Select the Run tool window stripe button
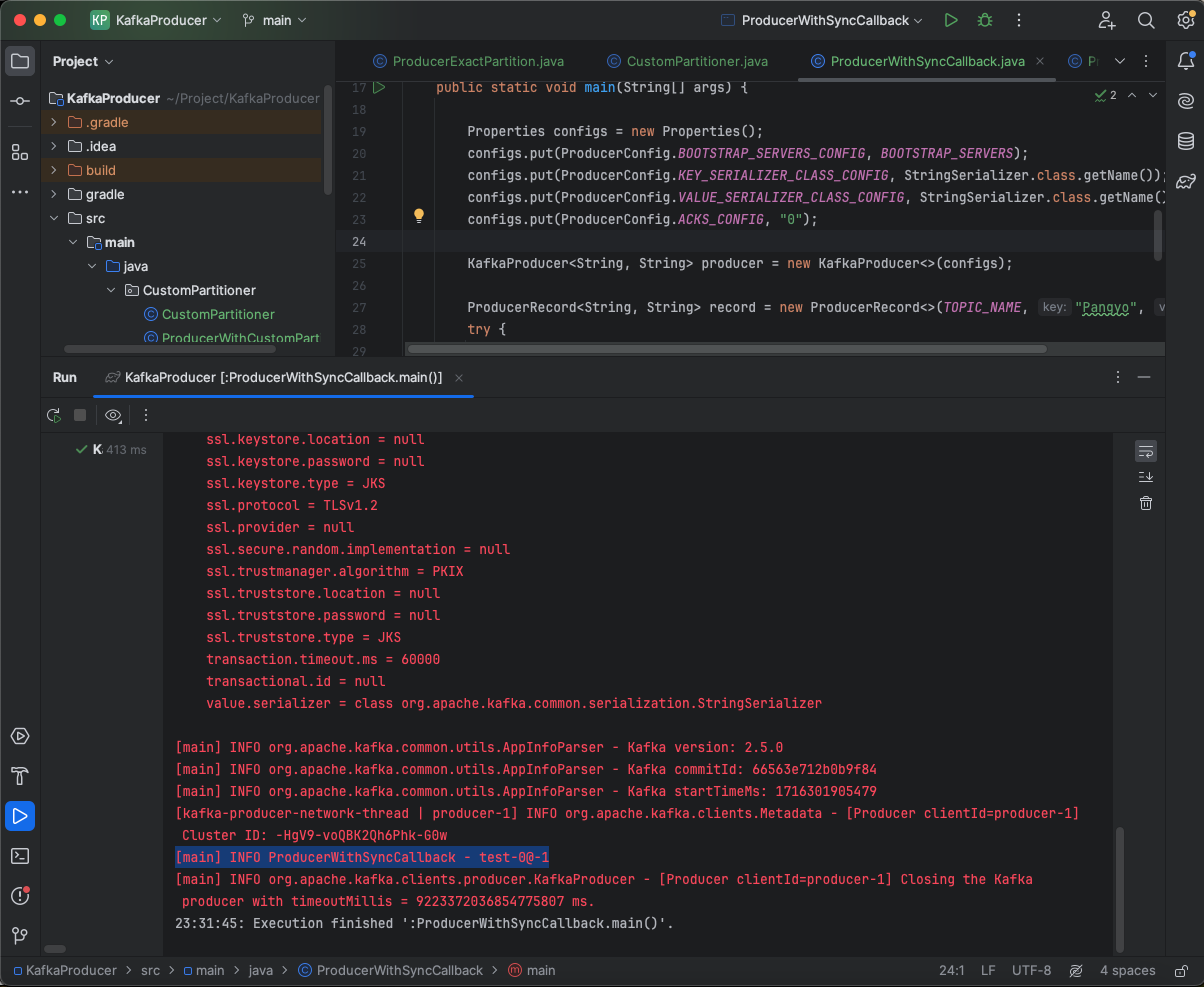 click(20, 816)
